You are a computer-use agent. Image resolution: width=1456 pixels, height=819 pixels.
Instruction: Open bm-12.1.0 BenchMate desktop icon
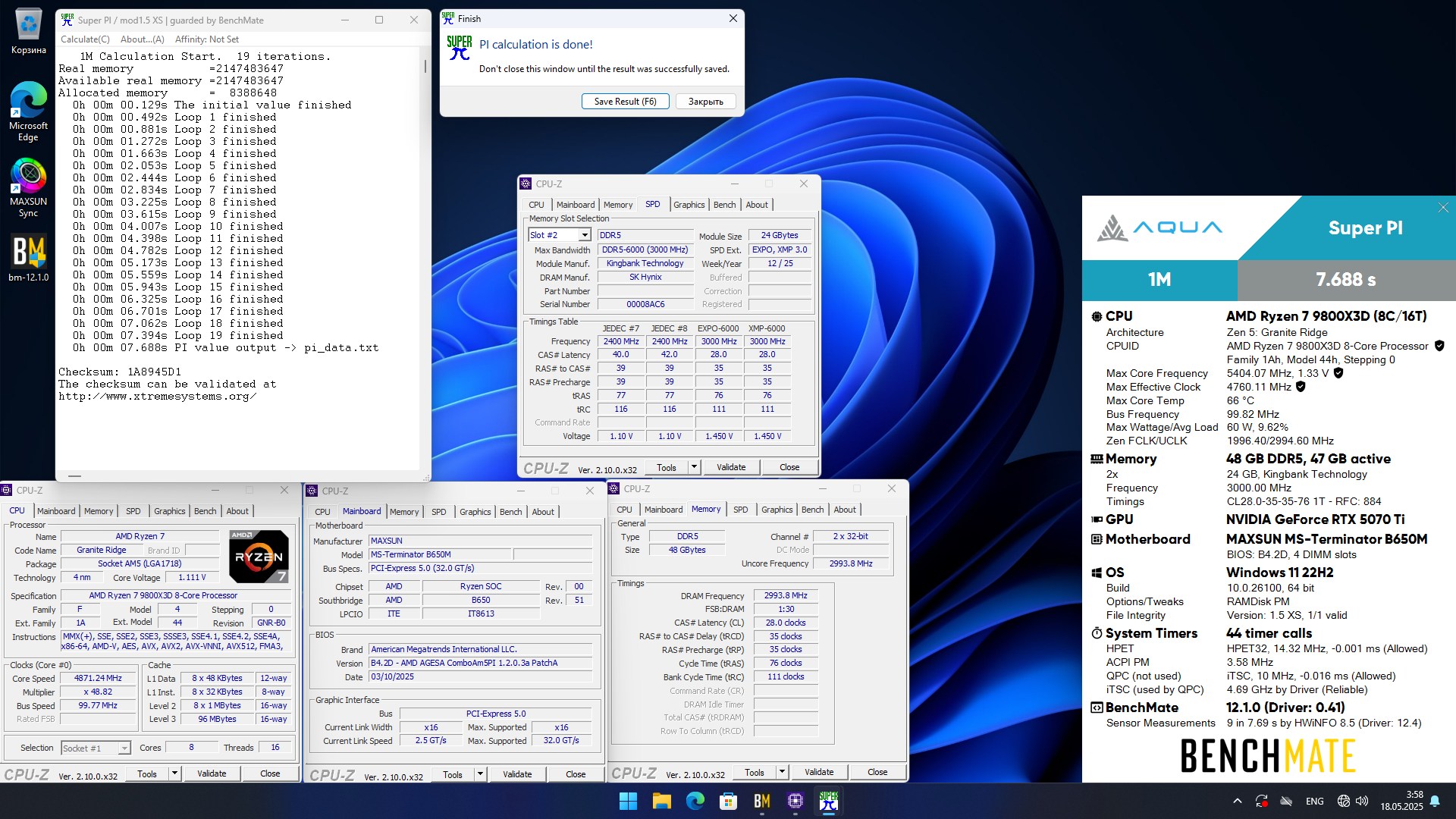tap(28, 258)
